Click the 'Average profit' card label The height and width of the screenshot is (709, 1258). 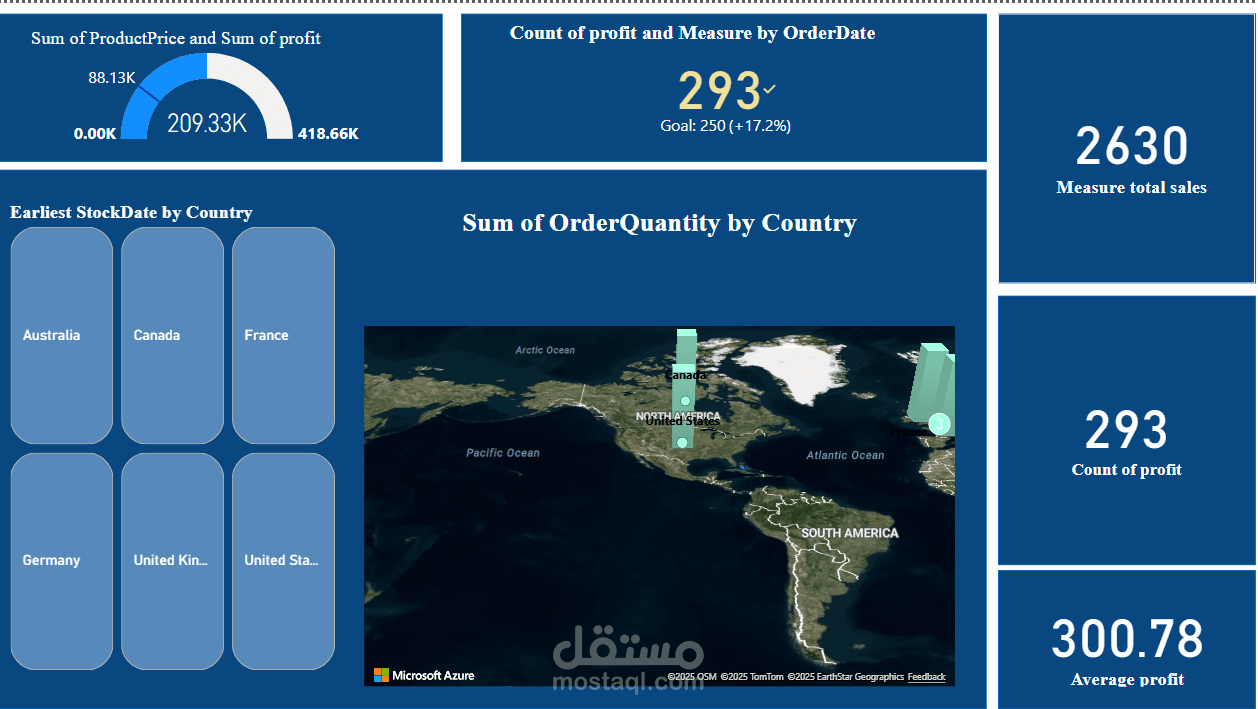pyautogui.click(x=1127, y=680)
